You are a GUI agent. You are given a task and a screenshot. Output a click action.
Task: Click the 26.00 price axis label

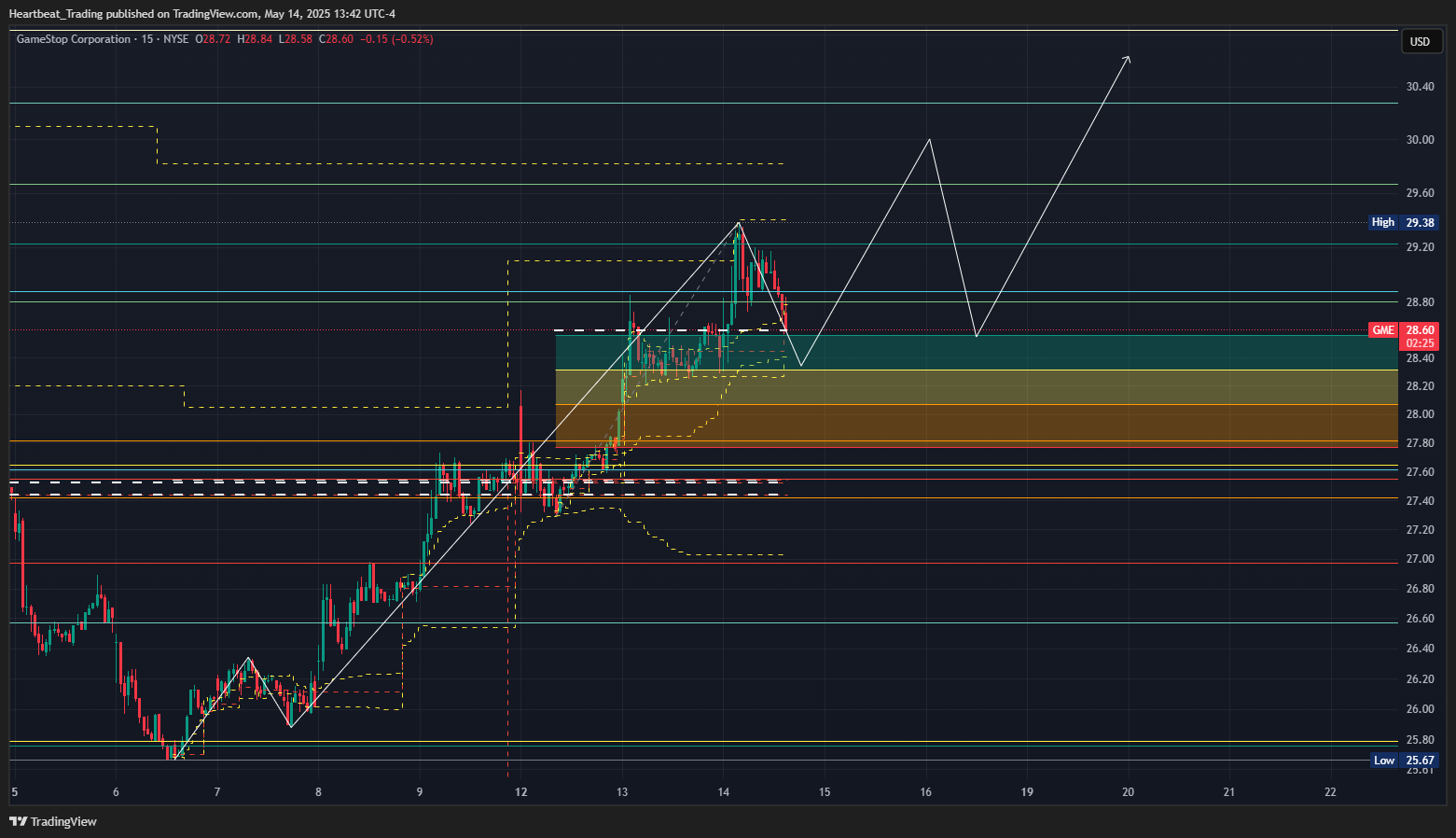[x=1420, y=709]
